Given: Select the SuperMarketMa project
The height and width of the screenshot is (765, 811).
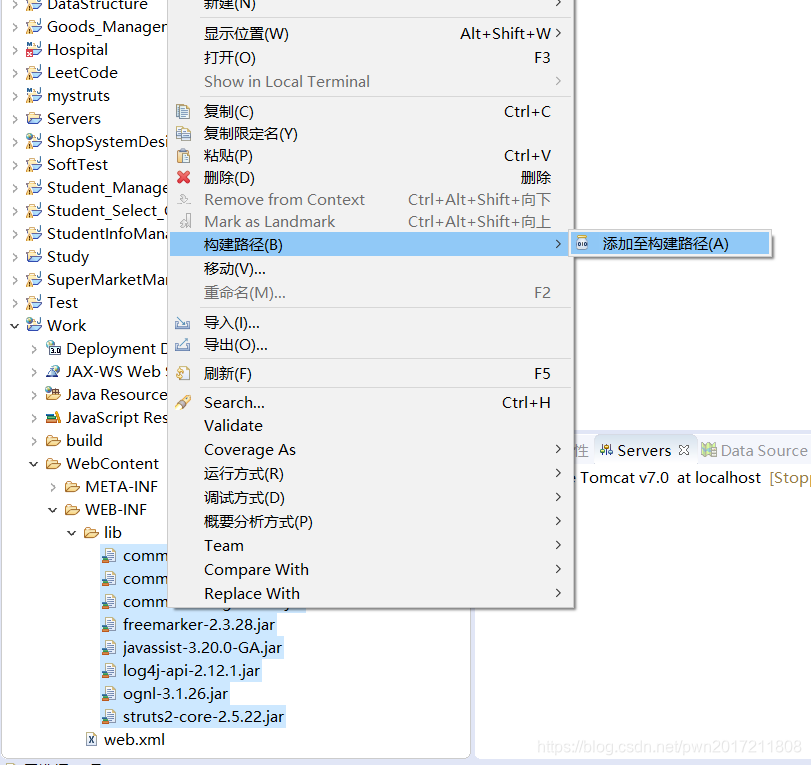Looking at the screenshot, I should (107, 280).
